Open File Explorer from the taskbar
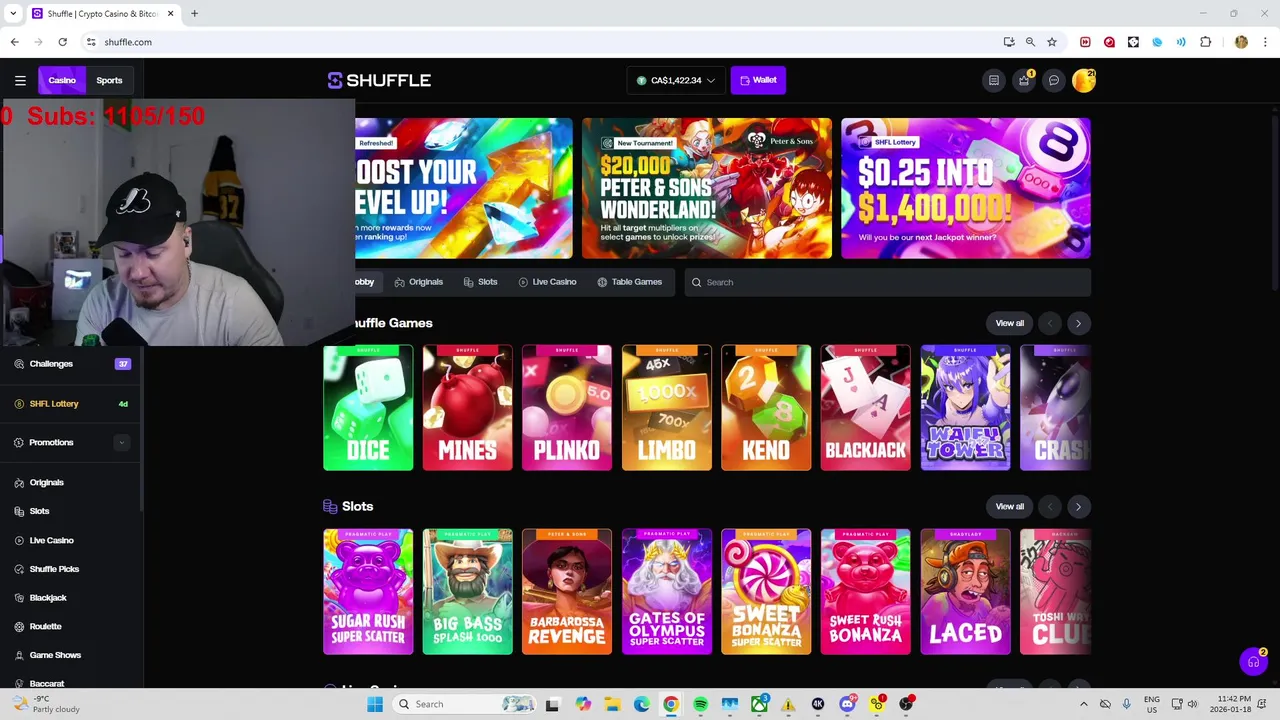Viewport: 1280px width, 720px height. pyautogui.click(x=612, y=704)
